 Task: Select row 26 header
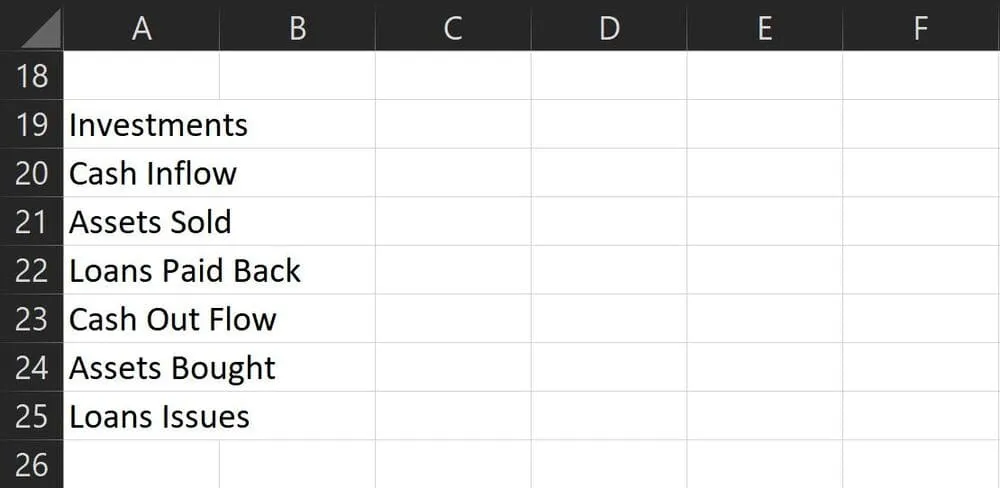pyautogui.click(x=31, y=464)
